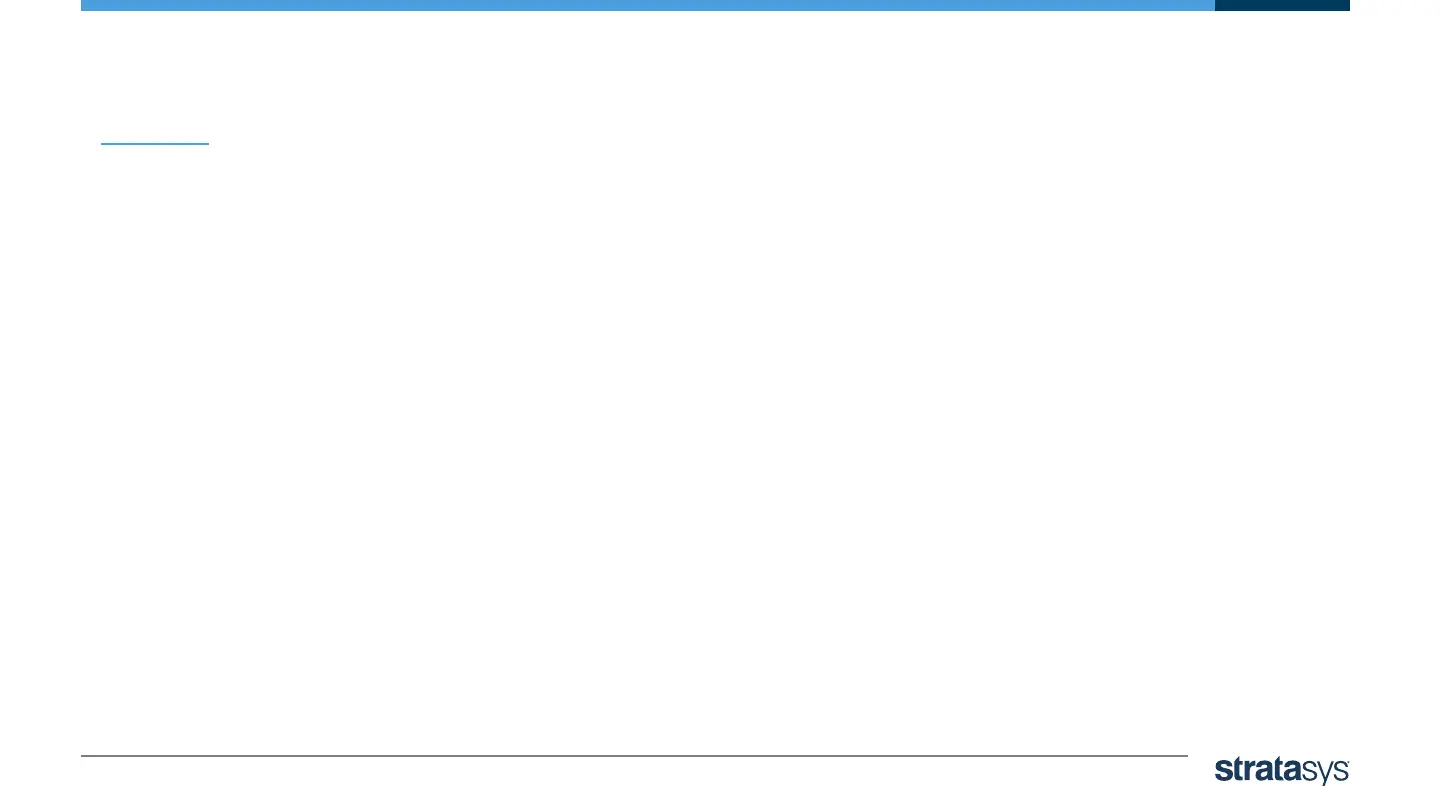Viewport: 1440px width, 810px height.
Task: Select the light blue header bar
Action: click(648, 5)
